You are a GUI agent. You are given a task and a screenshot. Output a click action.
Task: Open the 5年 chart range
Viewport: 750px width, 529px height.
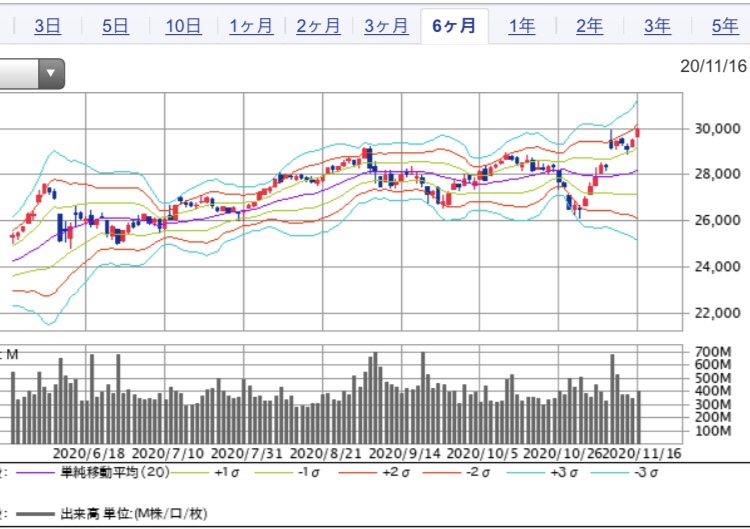coord(725,26)
